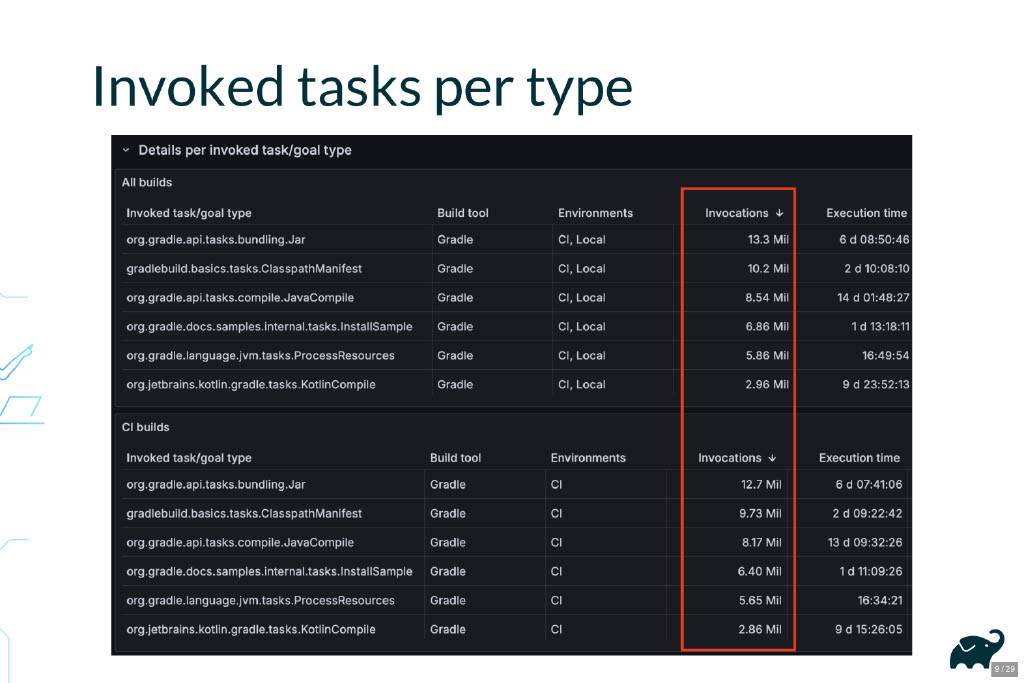Click CI, Local in All builds JavaCompile row
This screenshot has height=683, width=1024.
[581, 298]
